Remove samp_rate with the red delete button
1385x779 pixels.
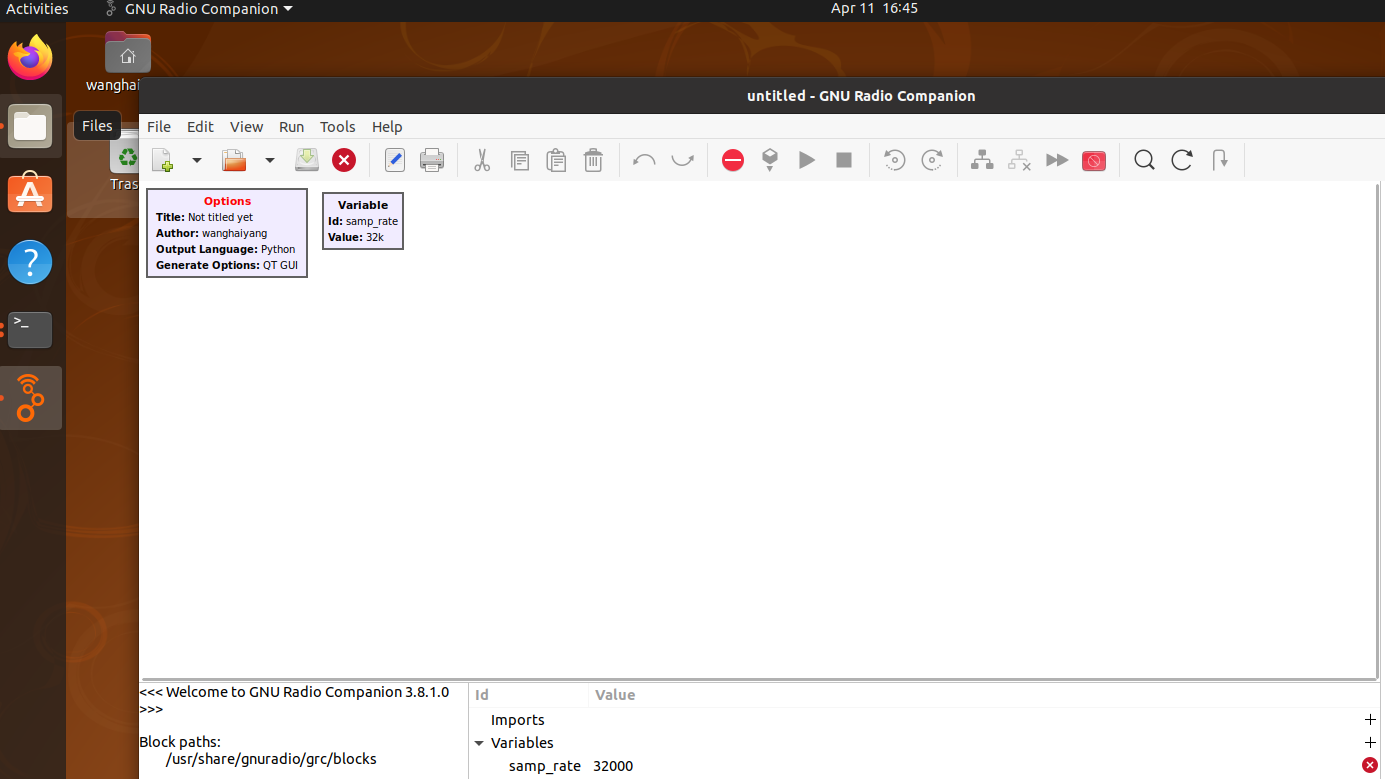(x=1370, y=766)
